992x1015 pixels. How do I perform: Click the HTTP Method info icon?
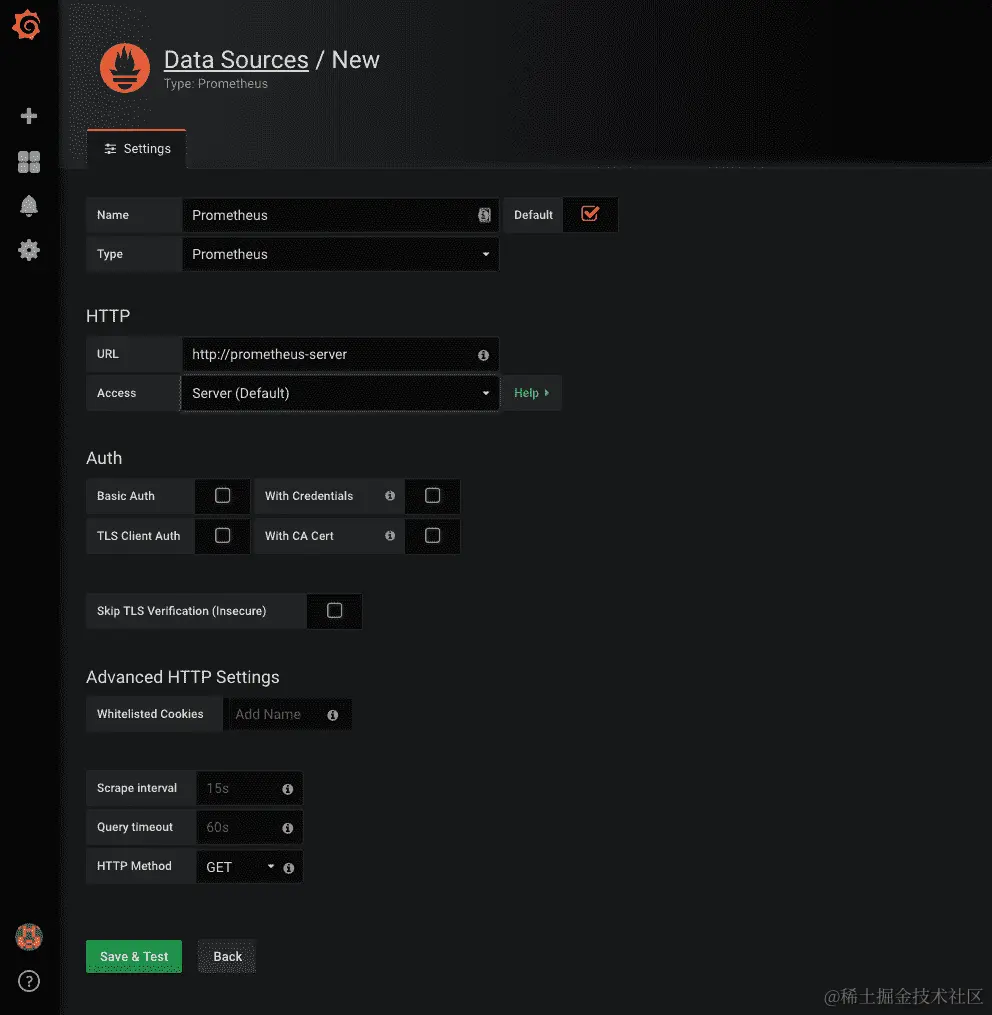point(289,868)
